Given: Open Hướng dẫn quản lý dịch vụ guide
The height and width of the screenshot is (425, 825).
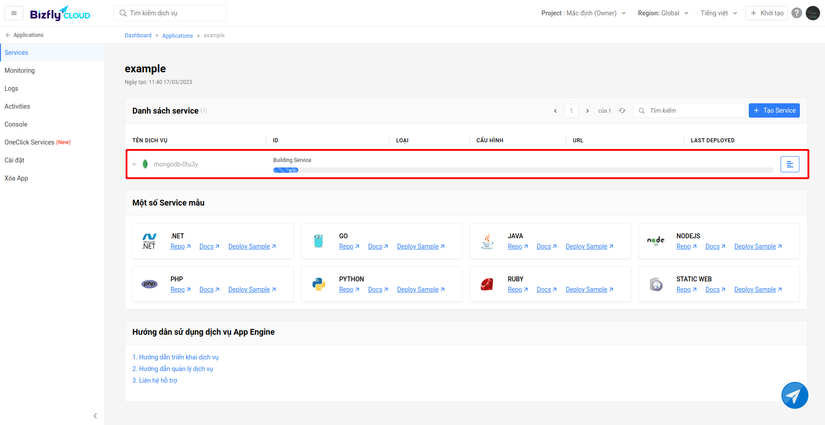Looking at the screenshot, I should 173,369.
